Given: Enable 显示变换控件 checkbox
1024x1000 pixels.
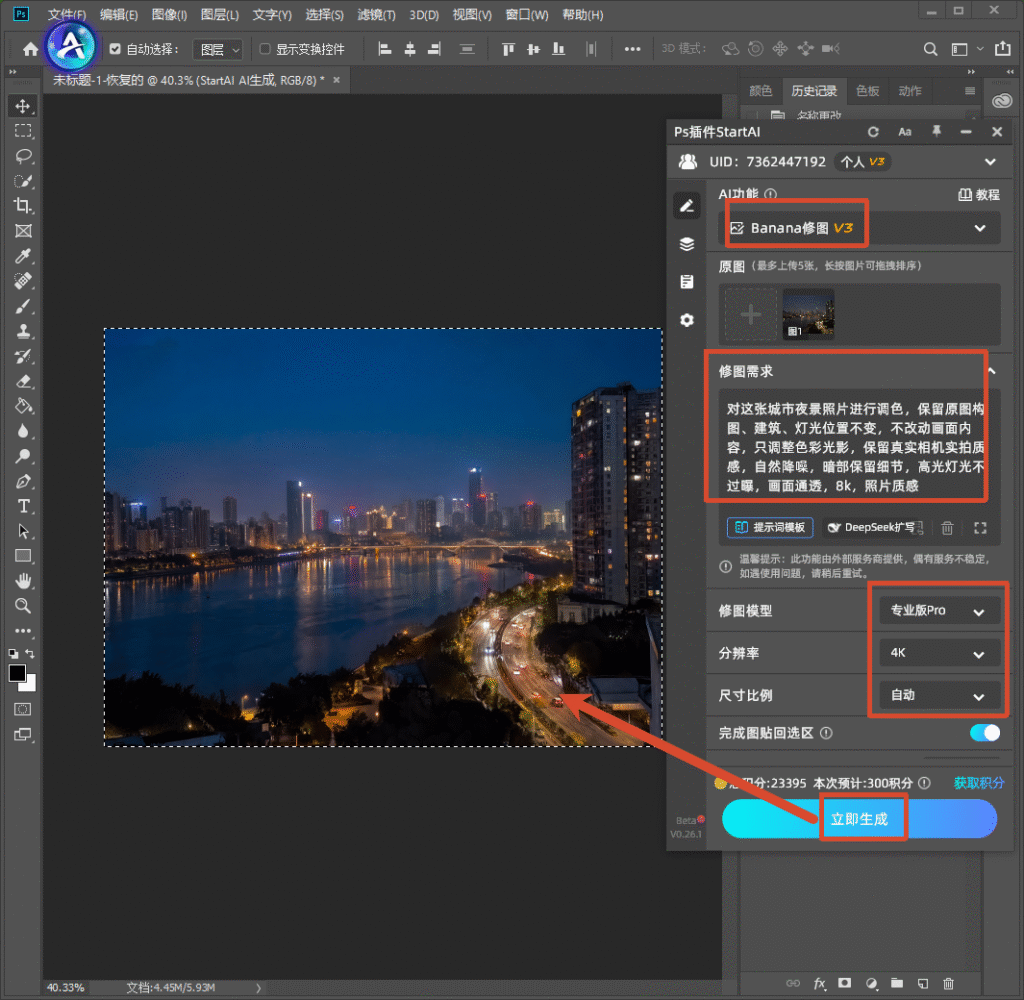Looking at the screenshot, I should click(x=265, y=49).
